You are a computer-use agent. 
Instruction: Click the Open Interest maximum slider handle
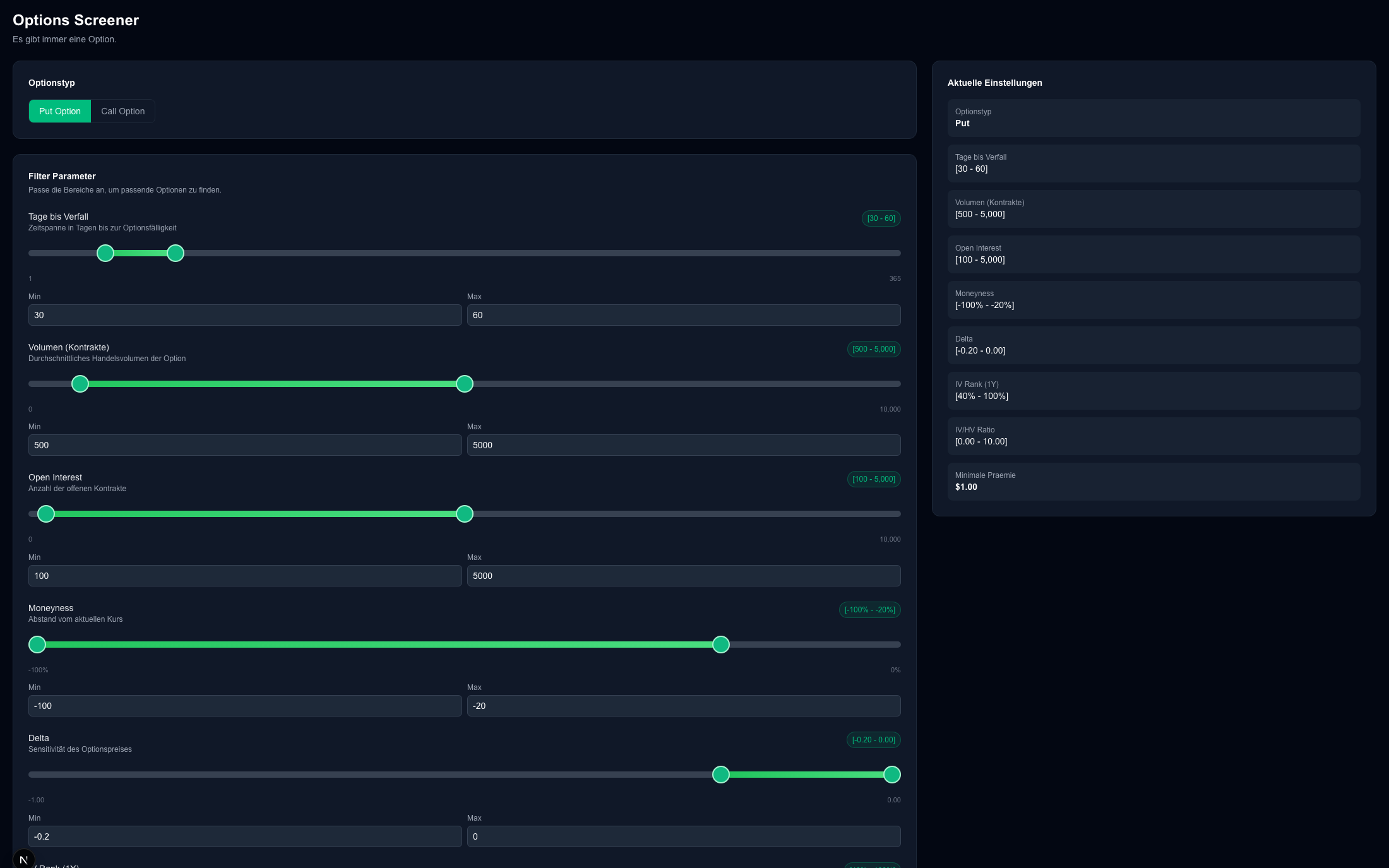coord(465,514)
